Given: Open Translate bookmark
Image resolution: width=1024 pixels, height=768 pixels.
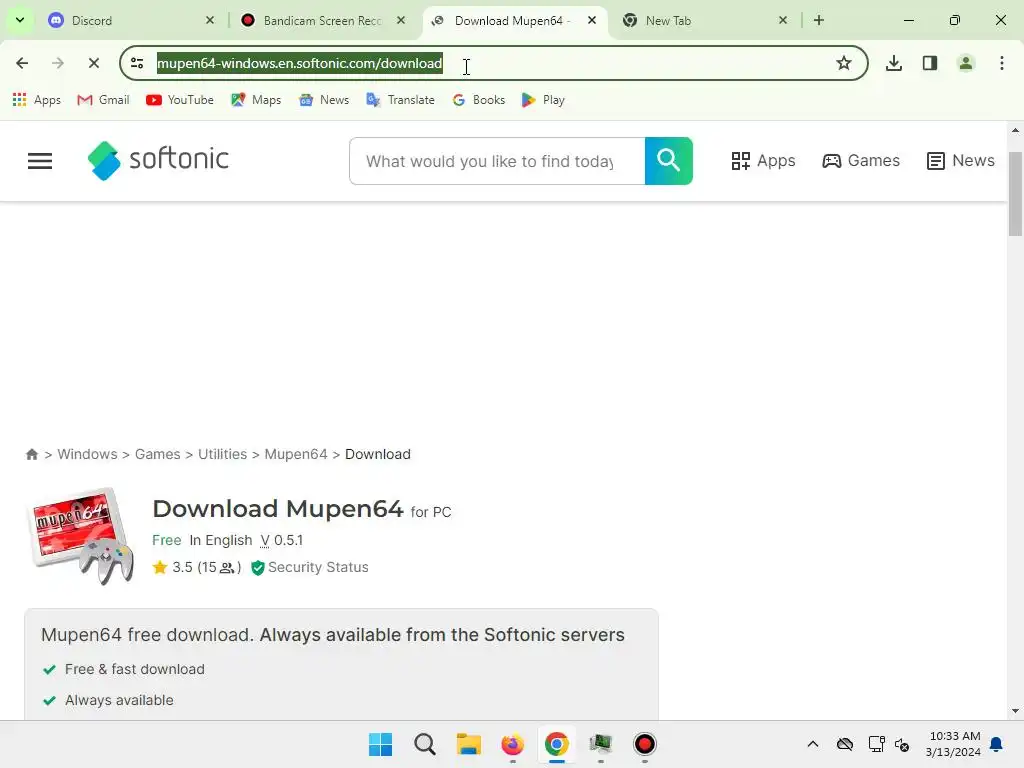Looking at the screenshot, I should point(400,100).
